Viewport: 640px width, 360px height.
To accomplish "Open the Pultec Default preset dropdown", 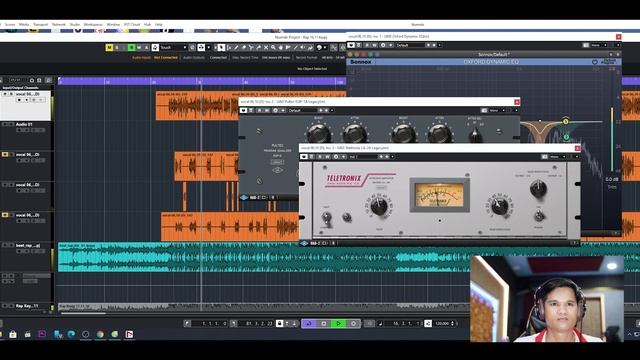I will pyautogui.click(x=302, y=110).
